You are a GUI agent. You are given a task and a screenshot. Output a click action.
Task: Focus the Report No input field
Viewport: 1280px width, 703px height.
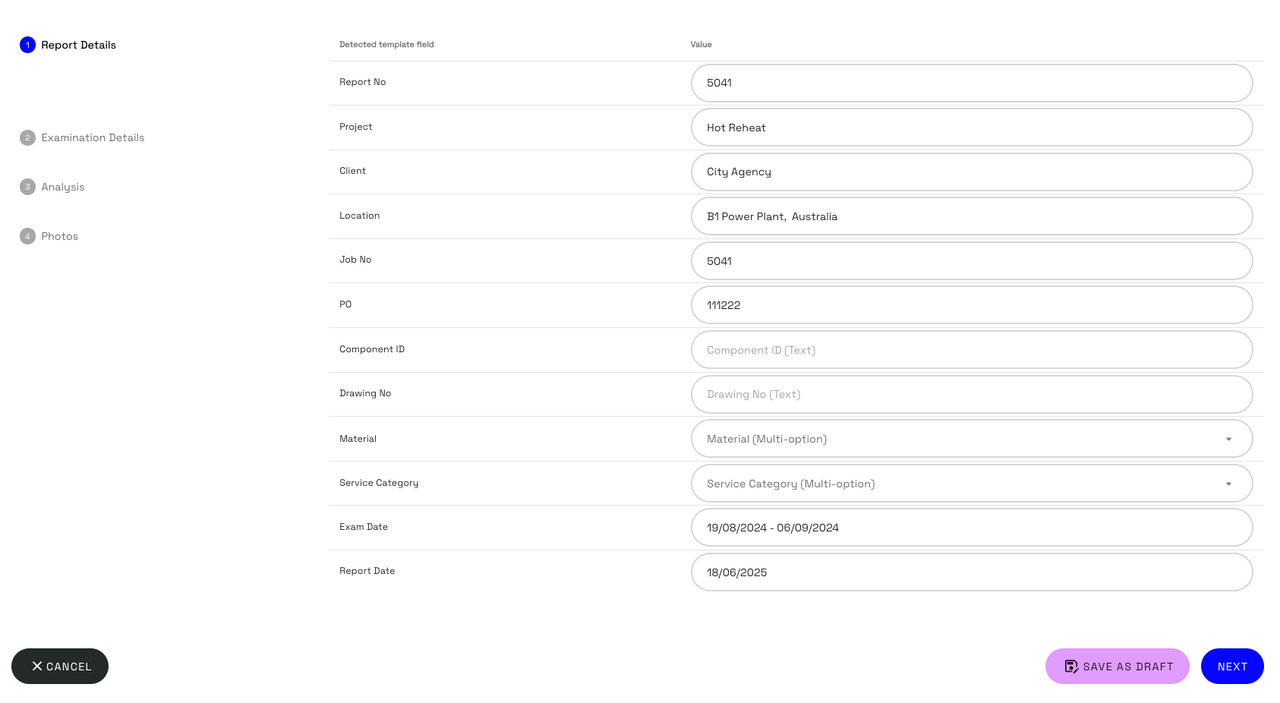pos(971,83)
